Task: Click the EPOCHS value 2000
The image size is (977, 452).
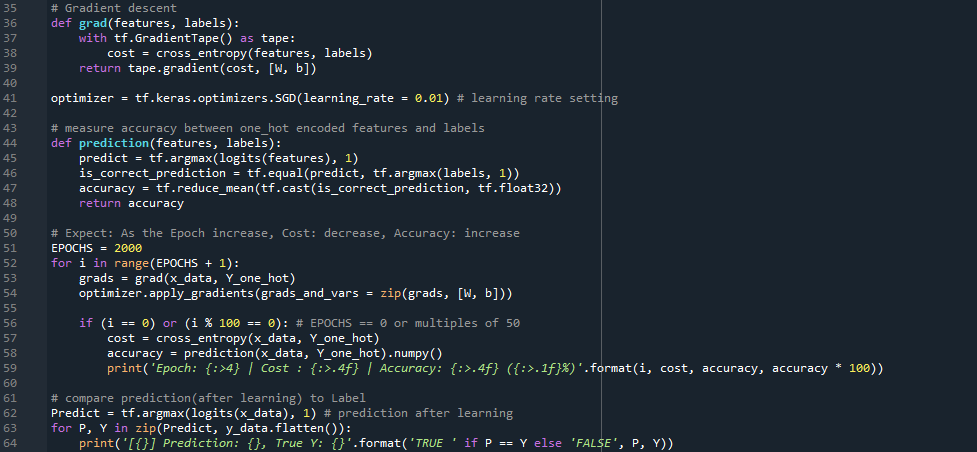Action: coord(128,248)
